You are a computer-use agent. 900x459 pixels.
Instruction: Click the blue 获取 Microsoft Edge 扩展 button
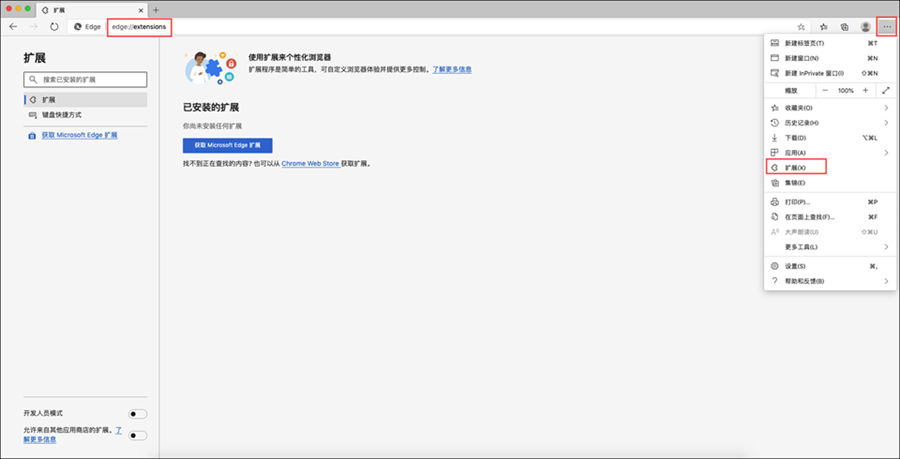[x=227, y=145]
